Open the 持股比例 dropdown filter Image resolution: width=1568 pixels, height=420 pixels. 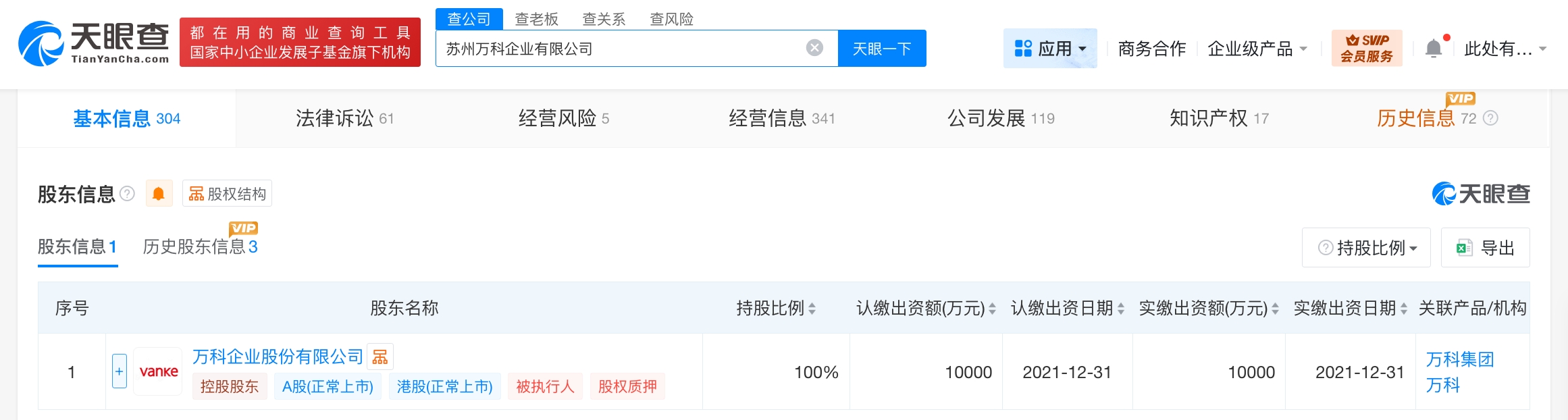pos(1366,248)
